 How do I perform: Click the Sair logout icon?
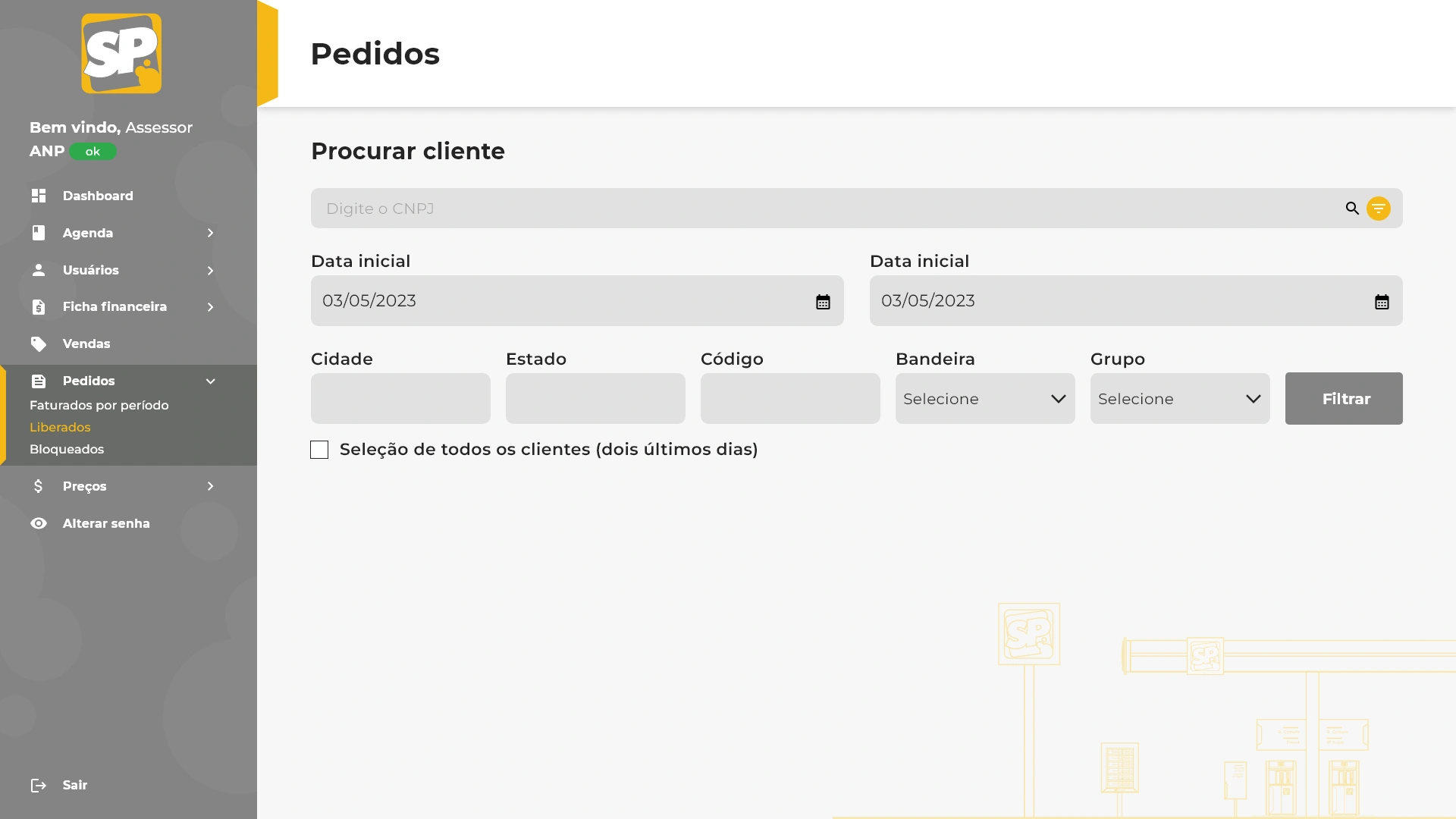pyautogui.click(x=39, y=786)
